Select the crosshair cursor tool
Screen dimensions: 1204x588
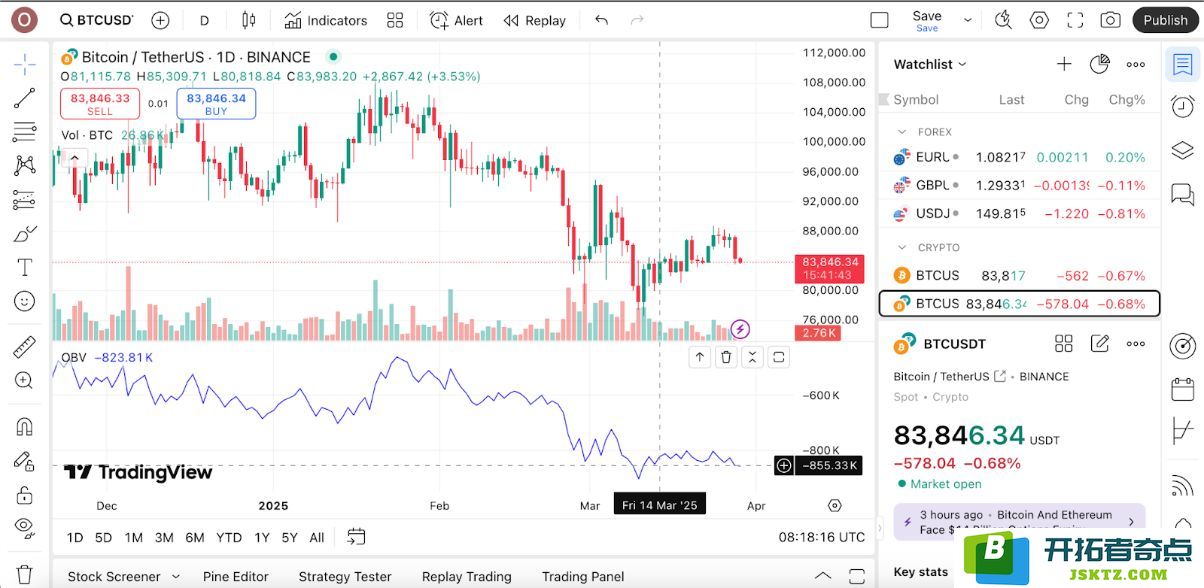pyautogui.click(x=25, y=64)
